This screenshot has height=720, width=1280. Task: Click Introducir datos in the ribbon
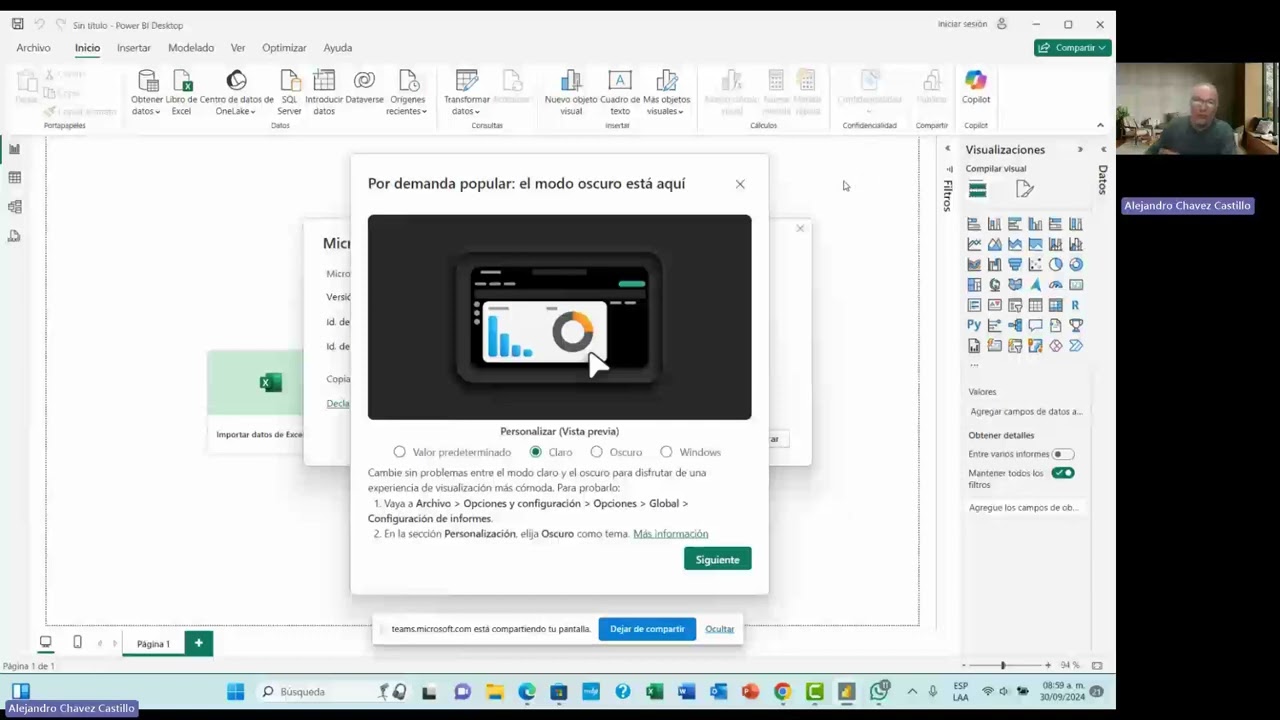pyautogui.click(x=324, y=92)
